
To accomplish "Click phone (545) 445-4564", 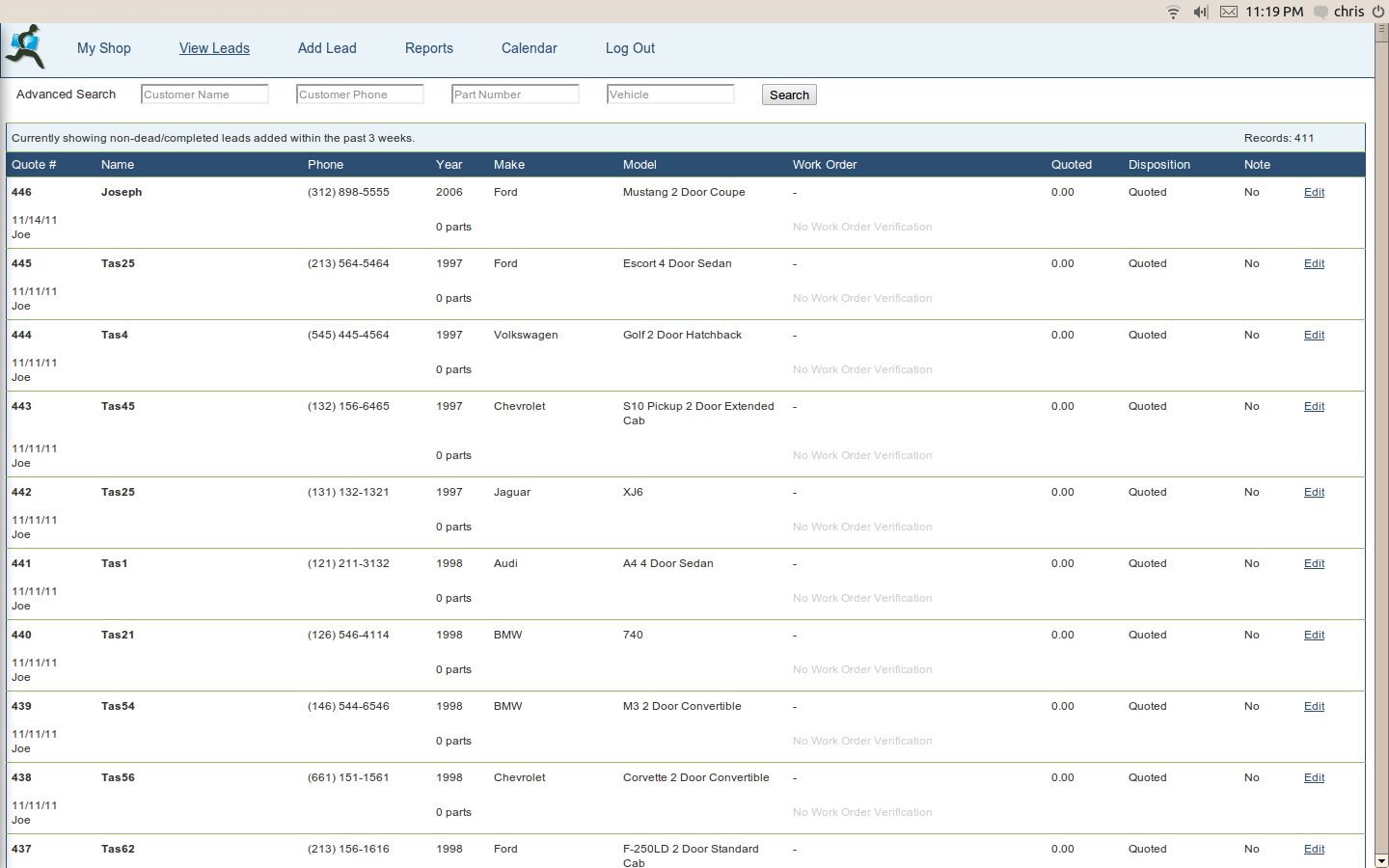I will tap(348, 335).
